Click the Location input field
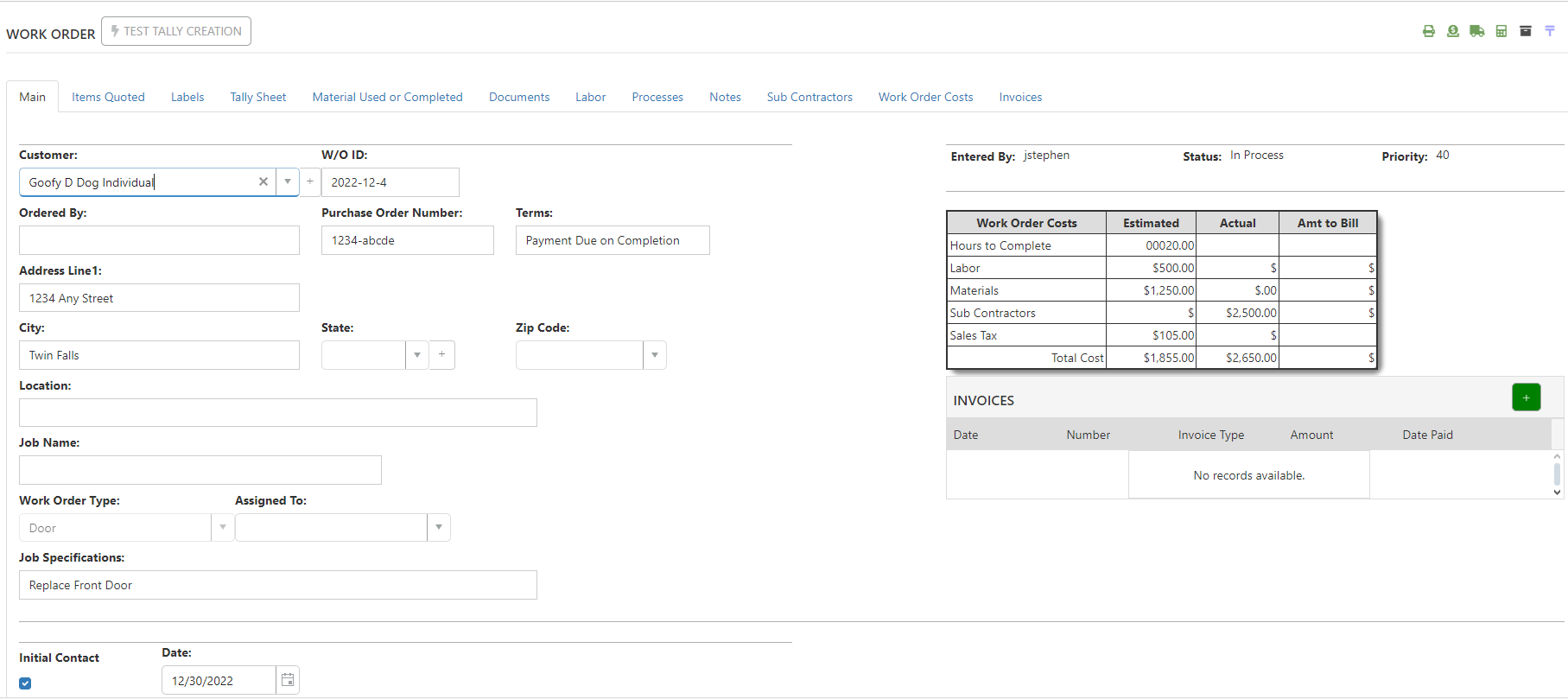 click(278, 412)
